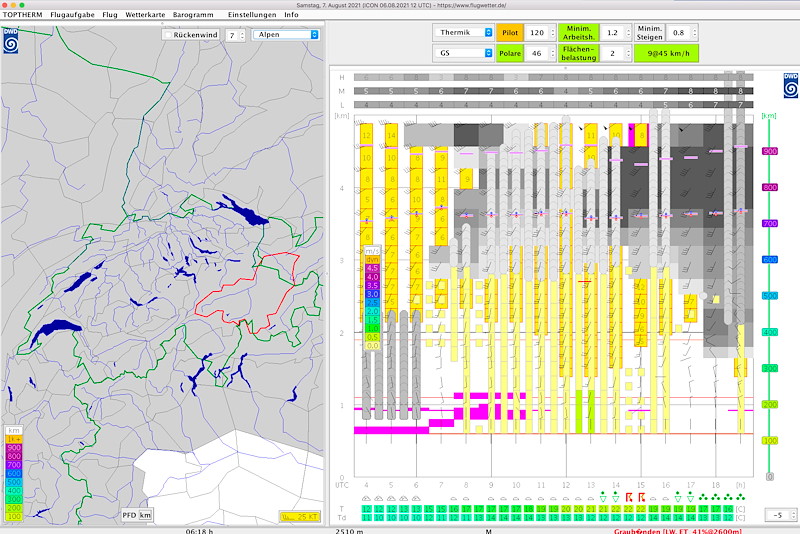Click the green Polare button
Viewport: 800px width, 534px height.
510,53
